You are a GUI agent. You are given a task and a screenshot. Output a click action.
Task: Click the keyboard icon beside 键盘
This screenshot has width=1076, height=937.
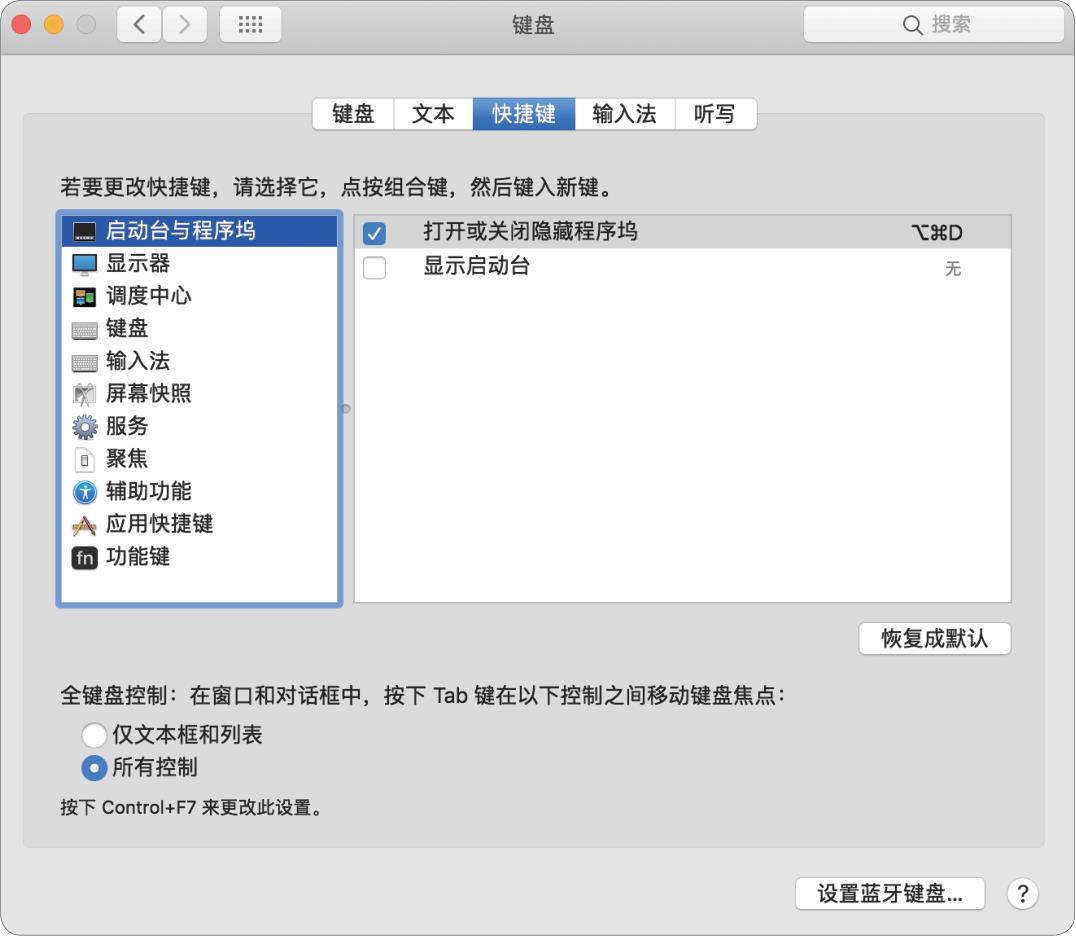(x=84, y=330)
